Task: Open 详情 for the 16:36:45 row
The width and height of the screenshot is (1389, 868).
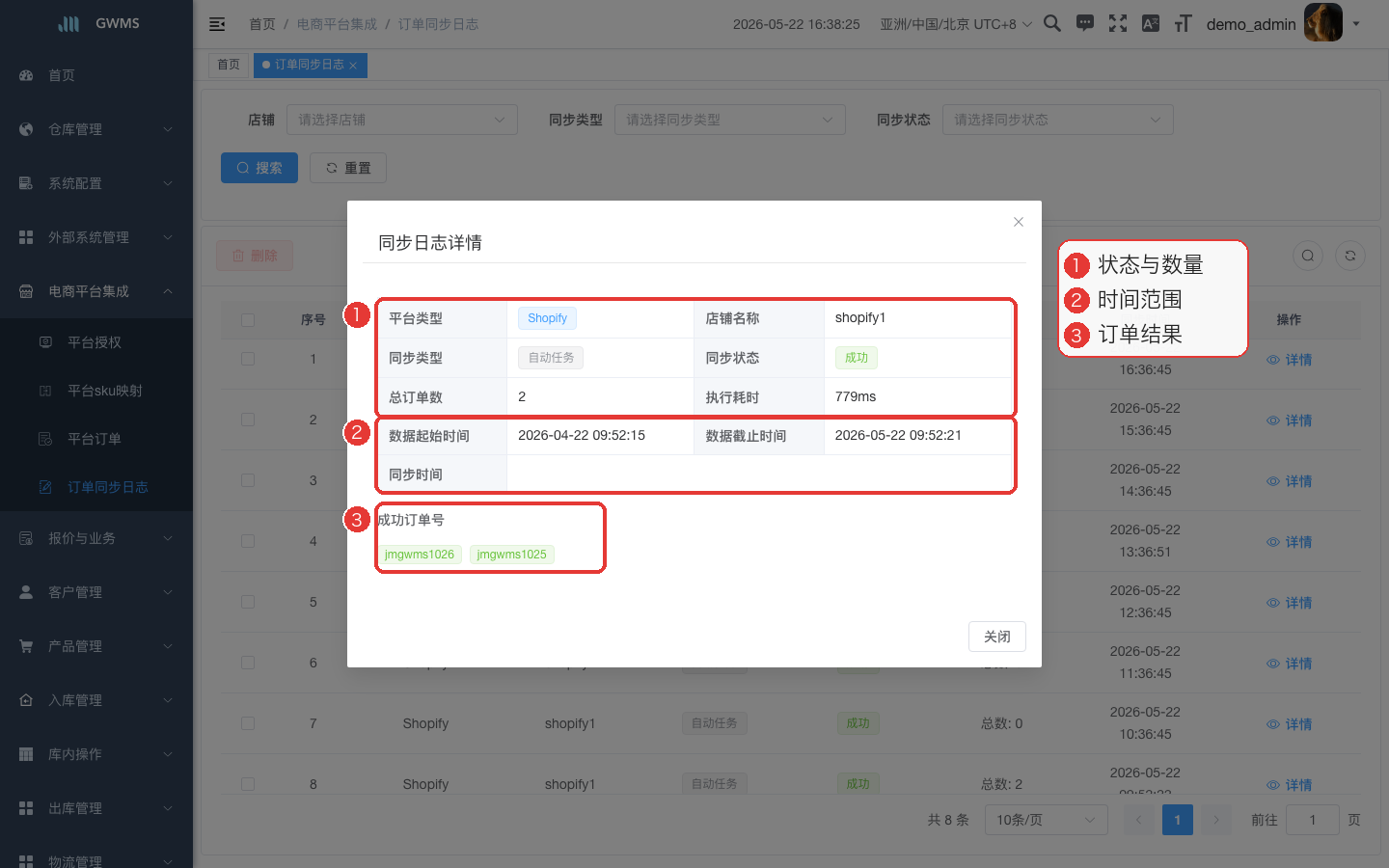Action: click(1290, 360)
